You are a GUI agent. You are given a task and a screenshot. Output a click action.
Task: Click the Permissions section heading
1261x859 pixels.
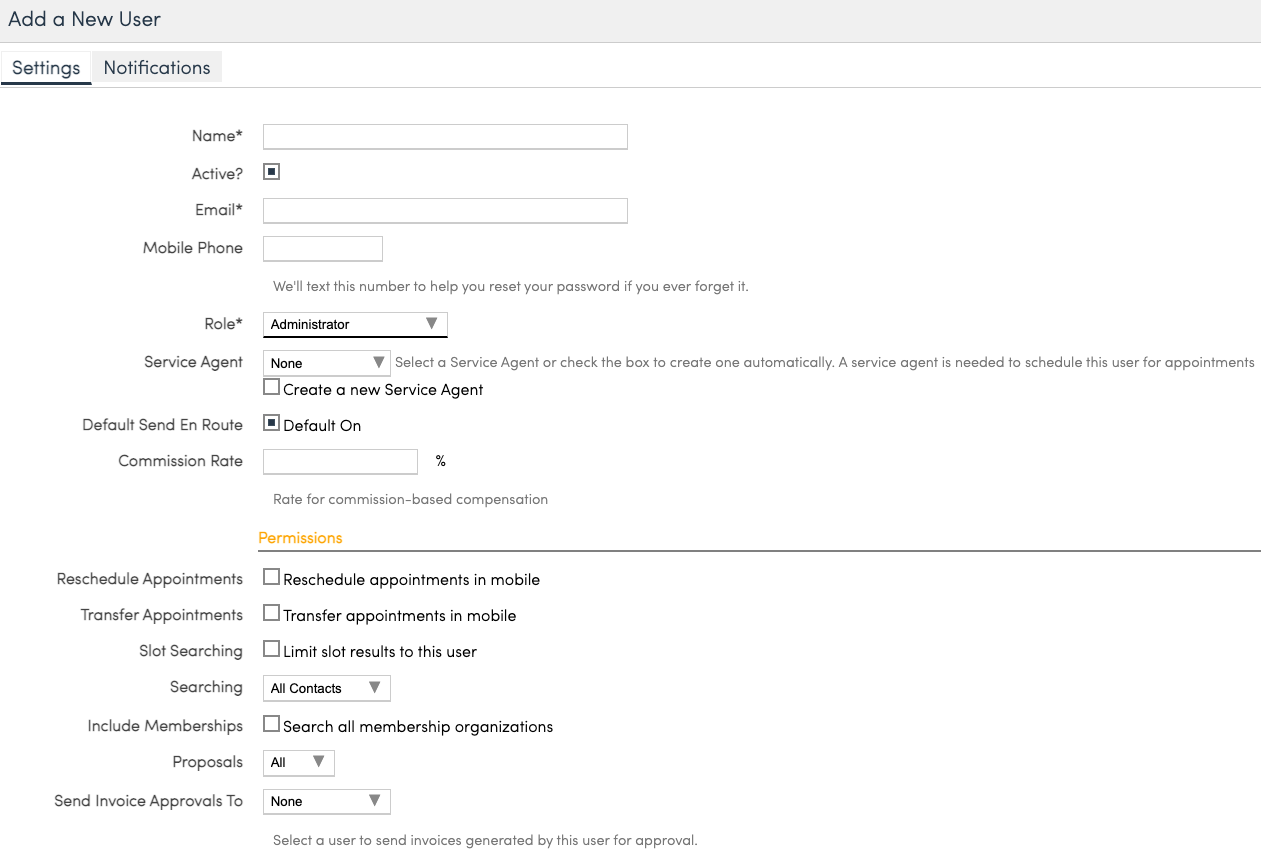[x=300, y=538]
